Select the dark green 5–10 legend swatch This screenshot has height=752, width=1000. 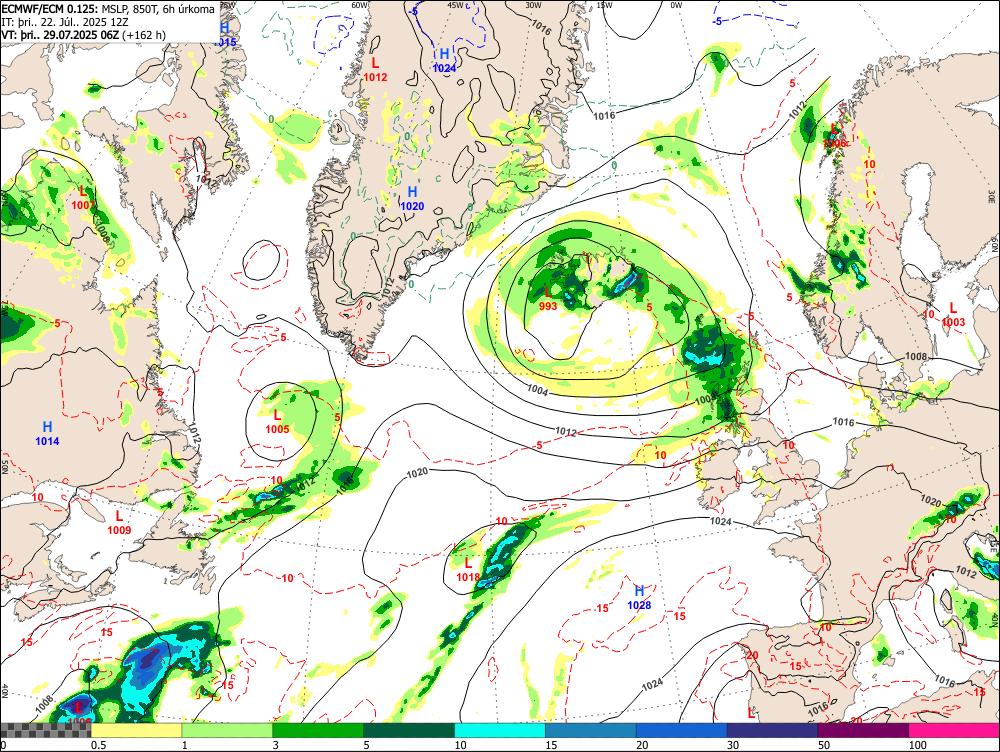409,731
